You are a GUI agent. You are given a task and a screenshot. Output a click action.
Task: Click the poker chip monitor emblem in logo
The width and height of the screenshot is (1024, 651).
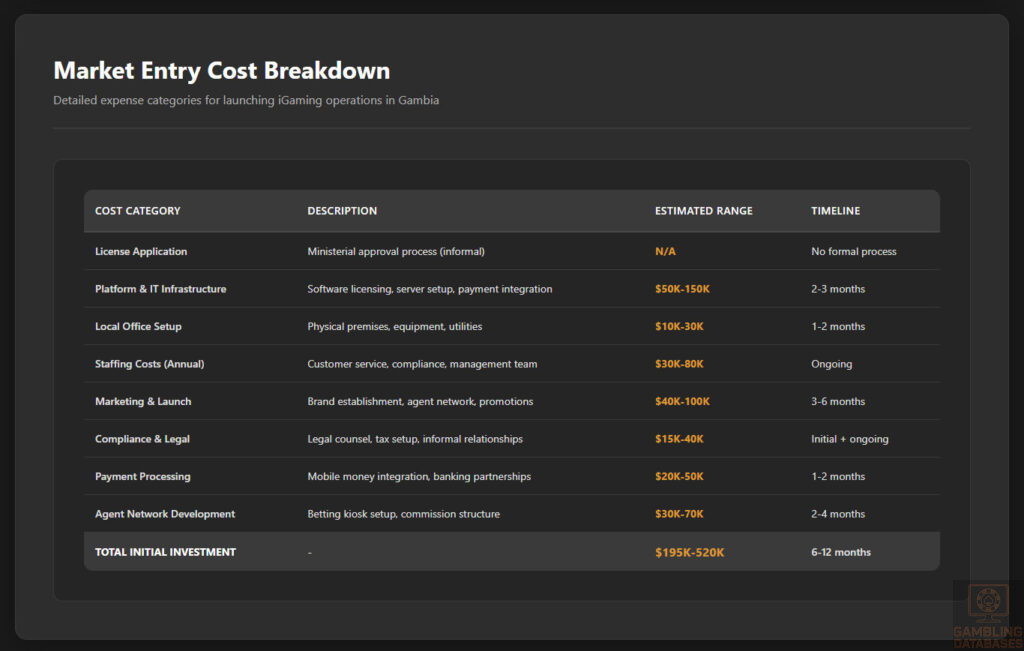[988, 598]
